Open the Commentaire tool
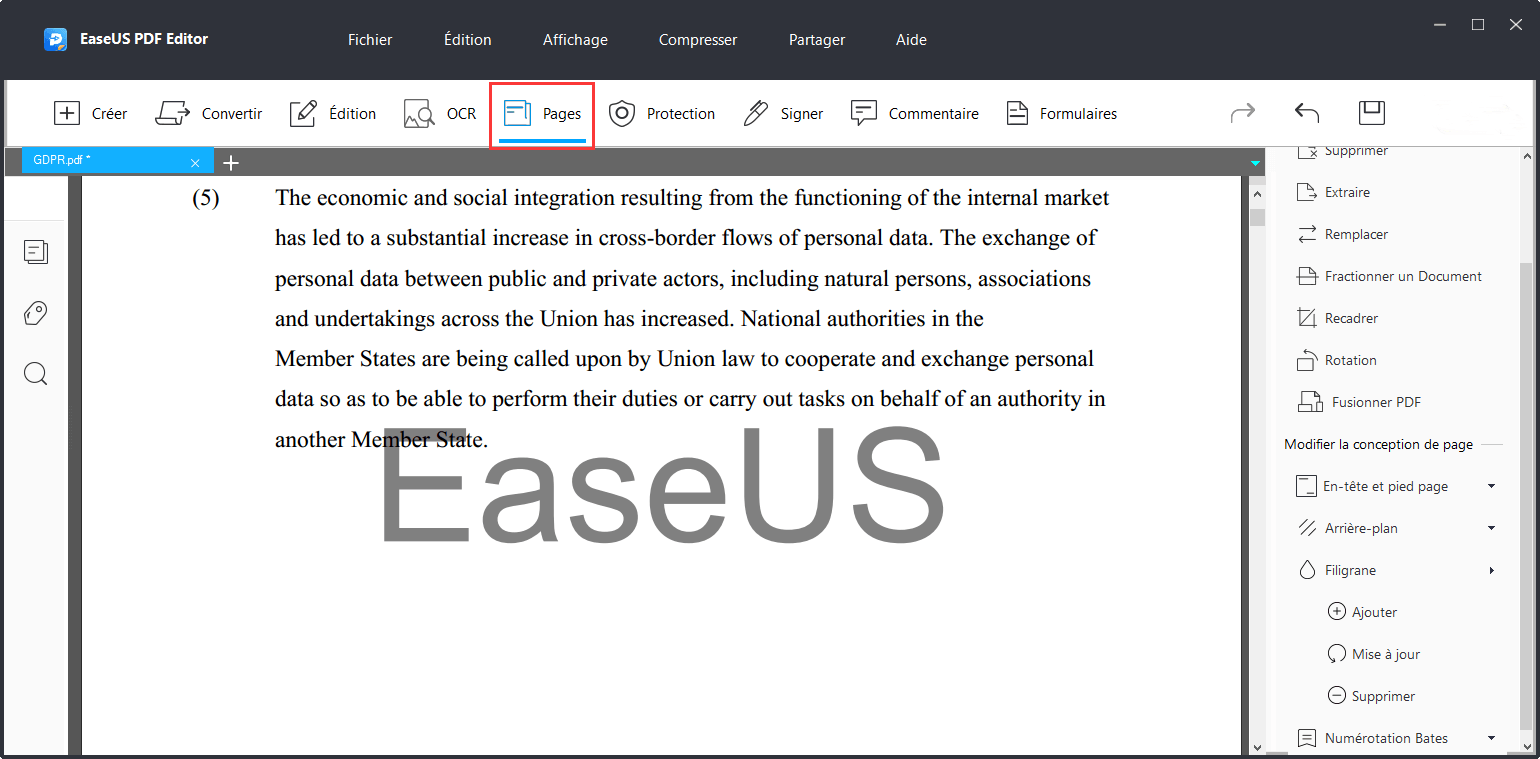This screenshot has width=1540, height=759. 914,114
